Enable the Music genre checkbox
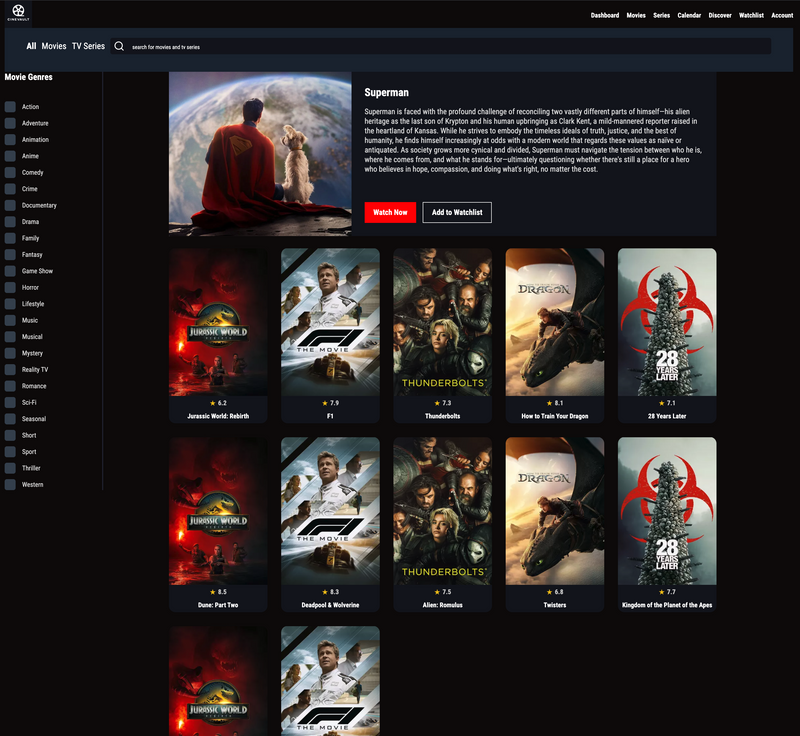This screenshot has width=800, height=736. pos(10,320)
